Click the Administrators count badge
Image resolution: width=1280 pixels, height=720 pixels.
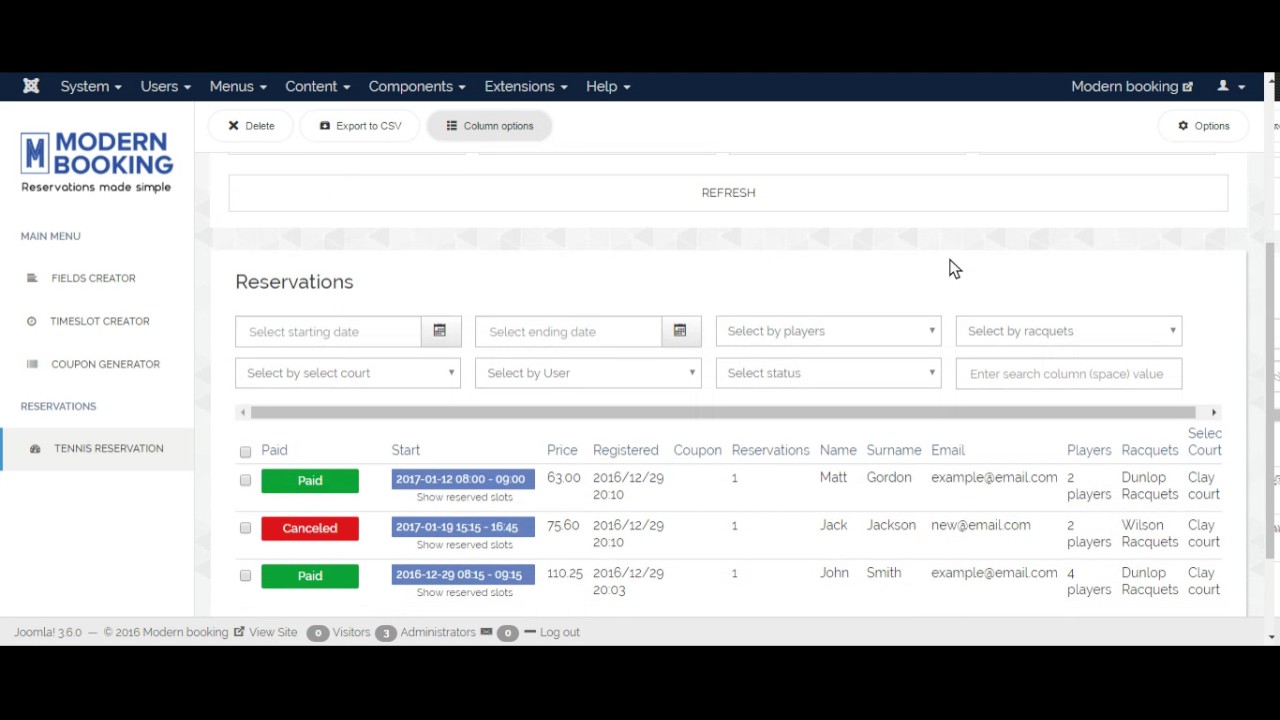tap(386, 633)
